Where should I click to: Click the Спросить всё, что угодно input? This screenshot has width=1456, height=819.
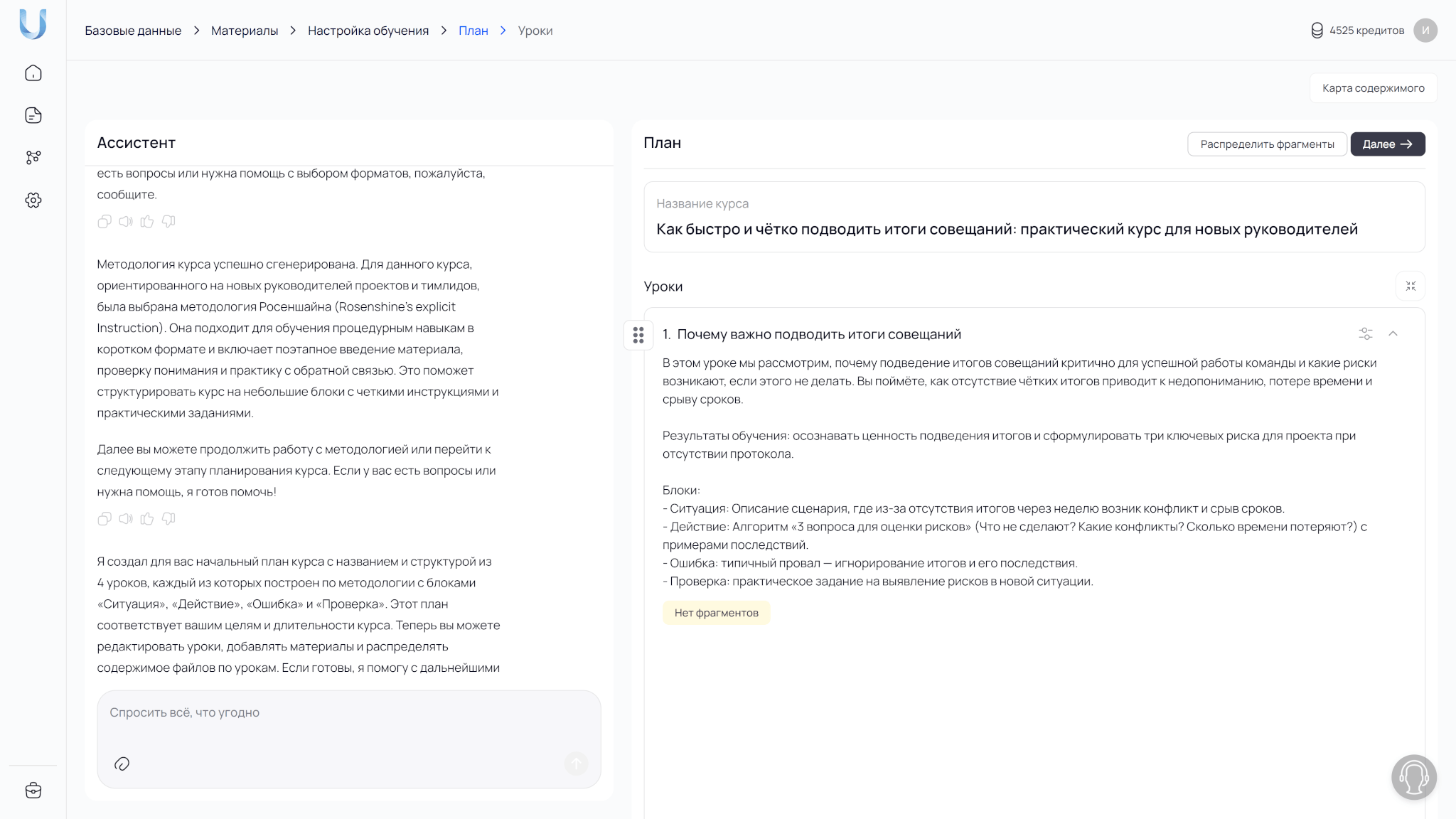348,712
